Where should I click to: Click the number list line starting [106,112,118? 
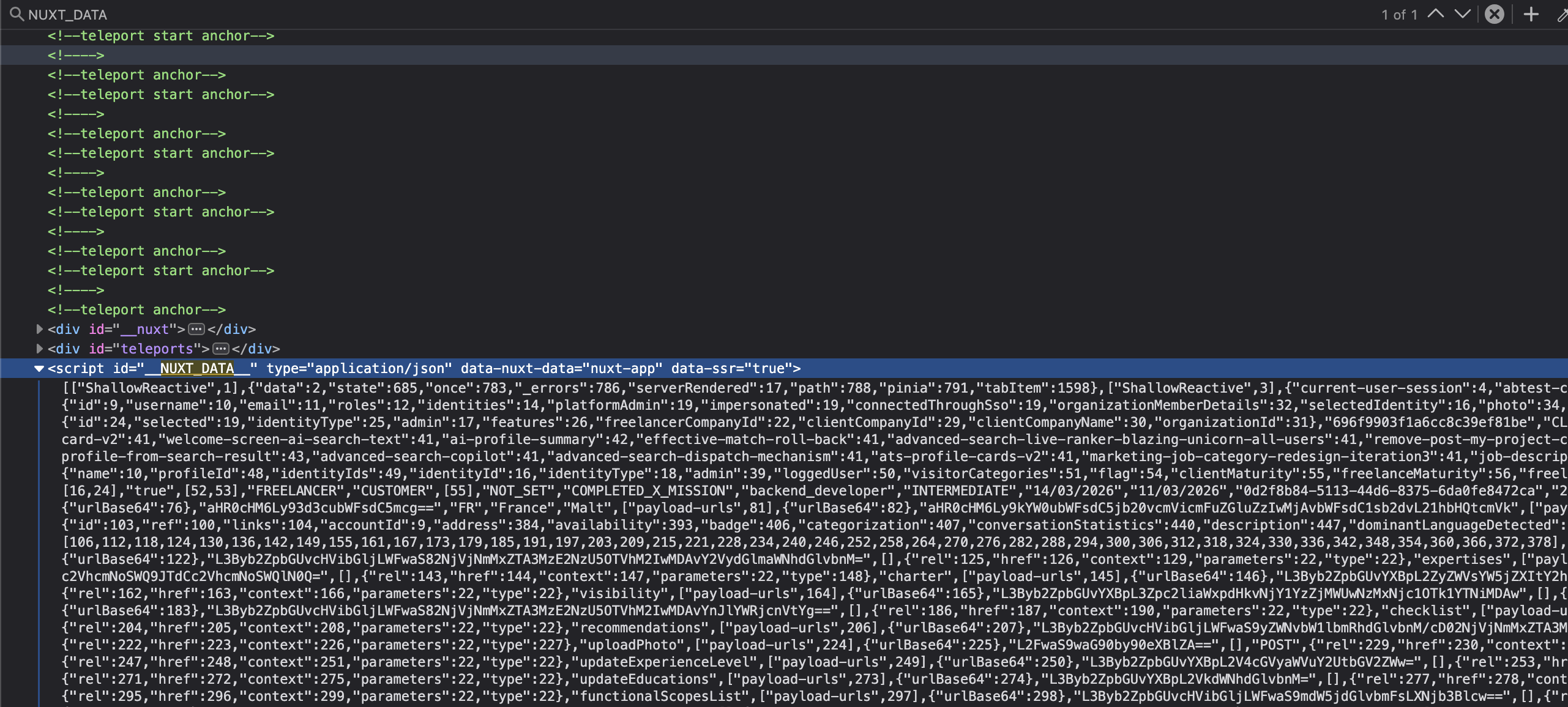coord(815,542)
